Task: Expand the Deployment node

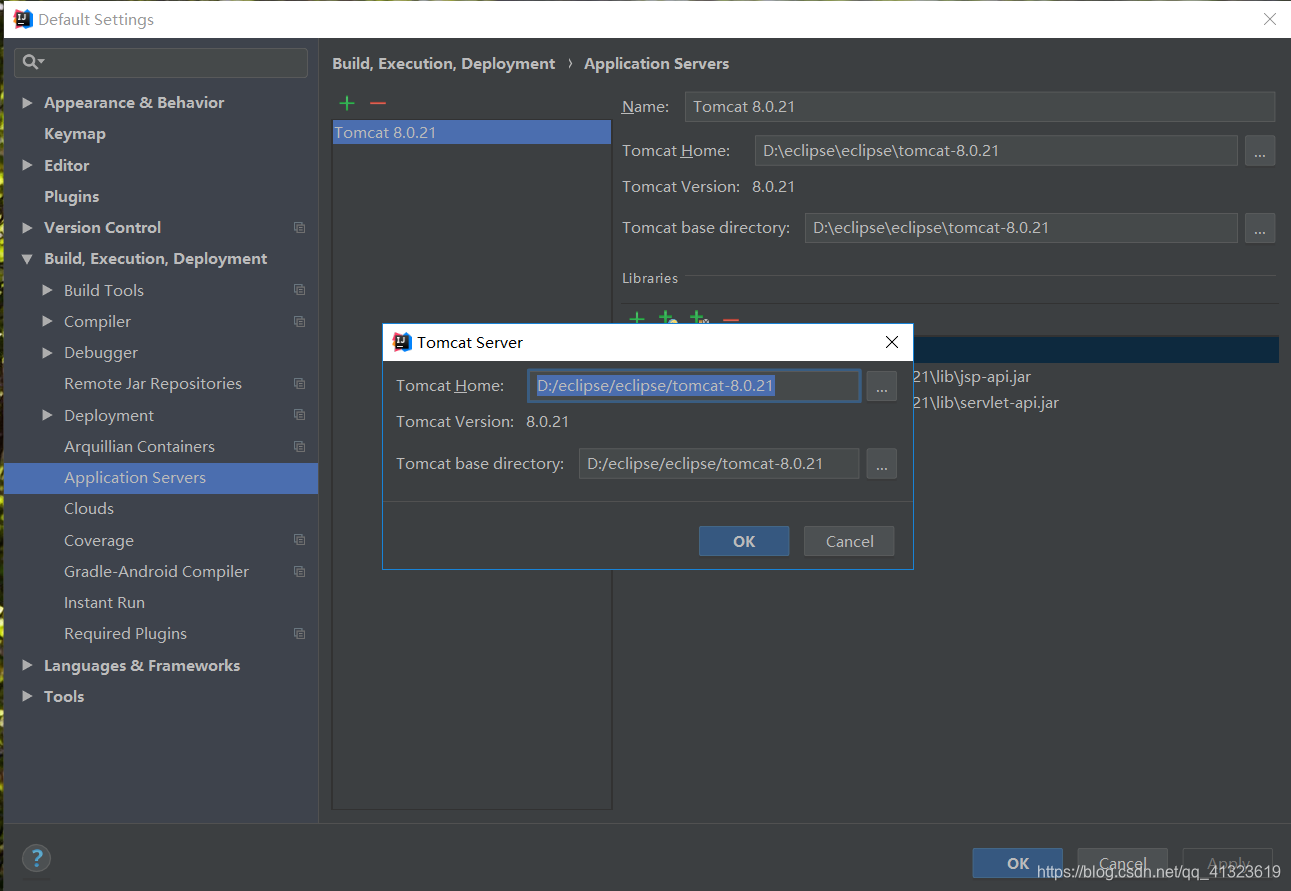Action: pyautogui.click(x=47, y=415)
